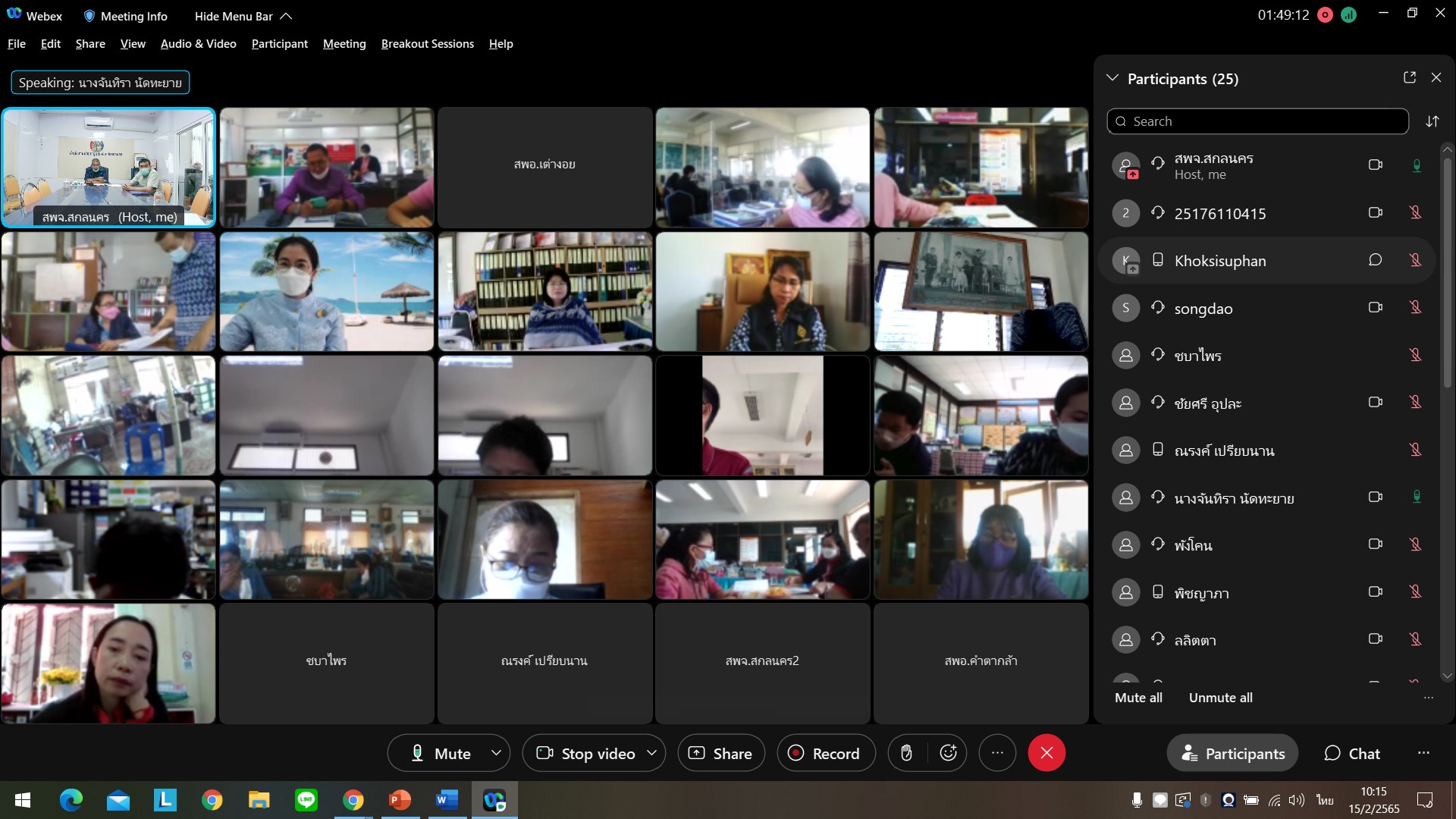This screenshot has width=1456, height=819.
Task: Open chat bubble for Khoksisuphan
Action: click(1375, 260)
